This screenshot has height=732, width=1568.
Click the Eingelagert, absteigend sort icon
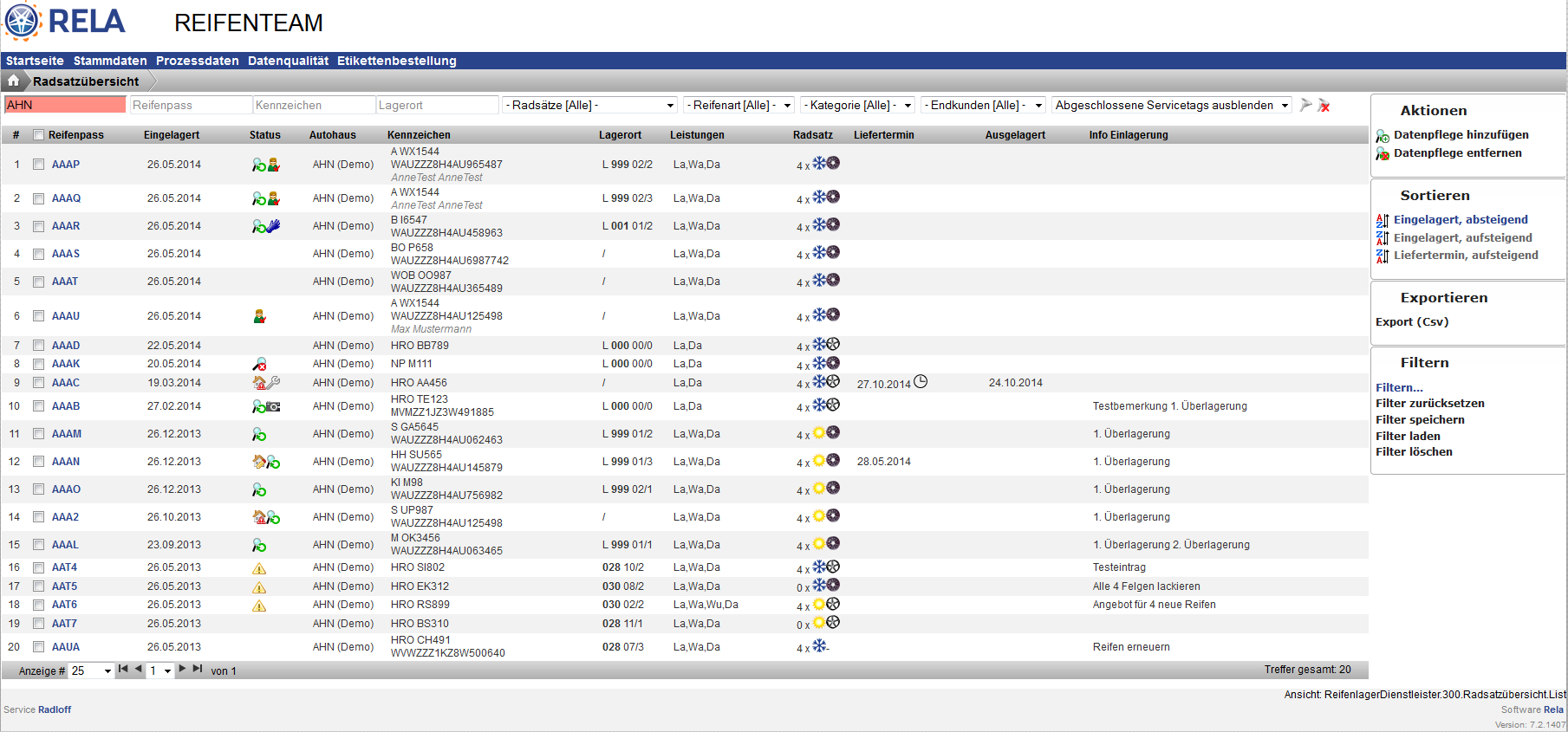point(1383,220)
